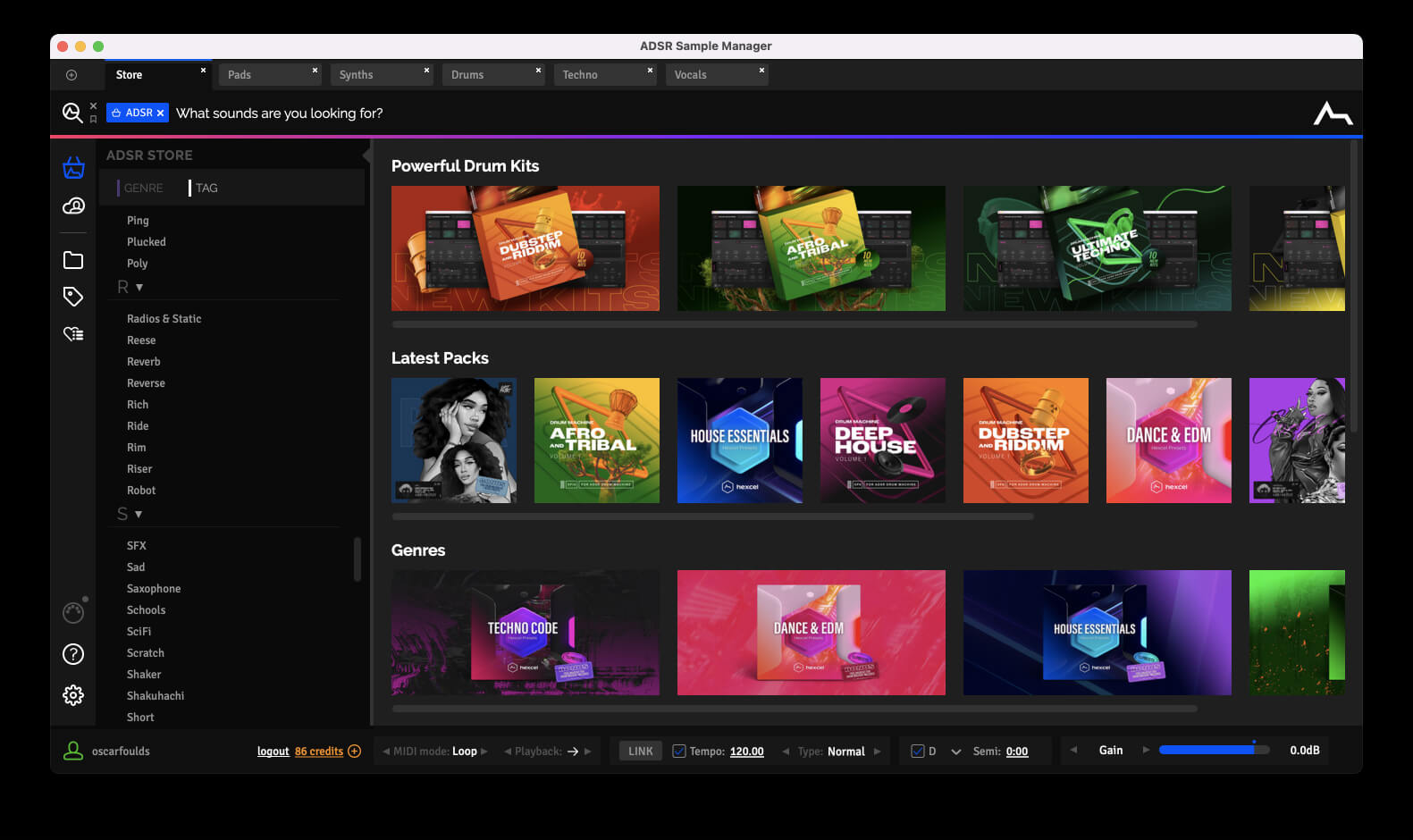Viewport: 1413px width, 840px height.
Task: Open the Dubstep and Riddim drum kit banner
Action: [x=526, y=248]
